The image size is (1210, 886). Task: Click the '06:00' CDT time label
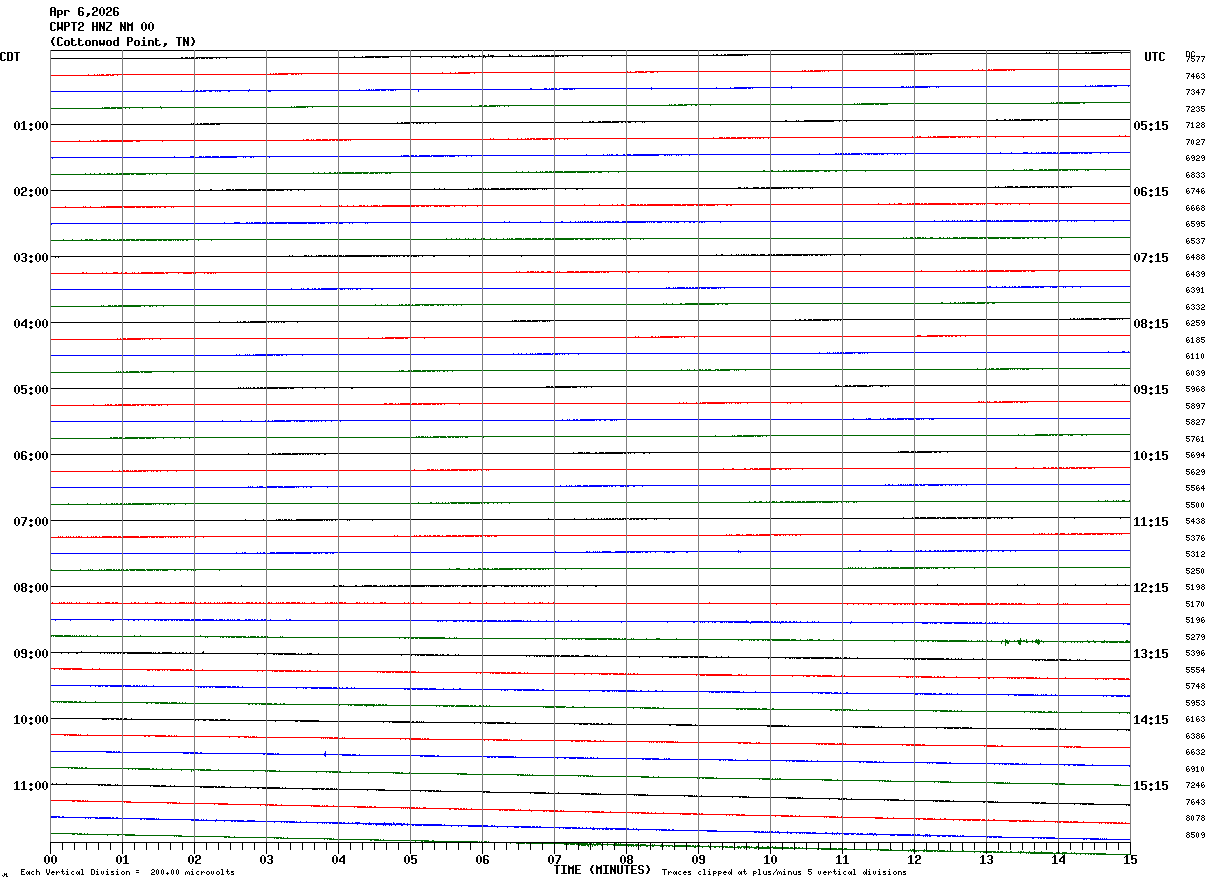[x=31, y=456]
